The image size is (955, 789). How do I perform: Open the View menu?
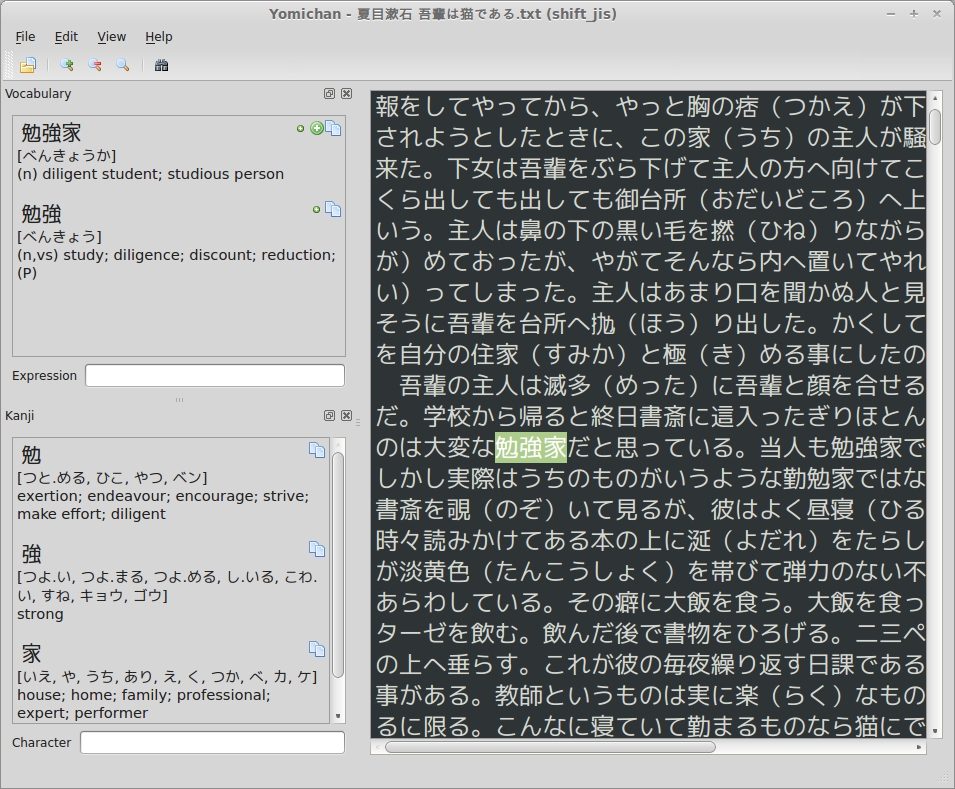click(x=111, y=37)
